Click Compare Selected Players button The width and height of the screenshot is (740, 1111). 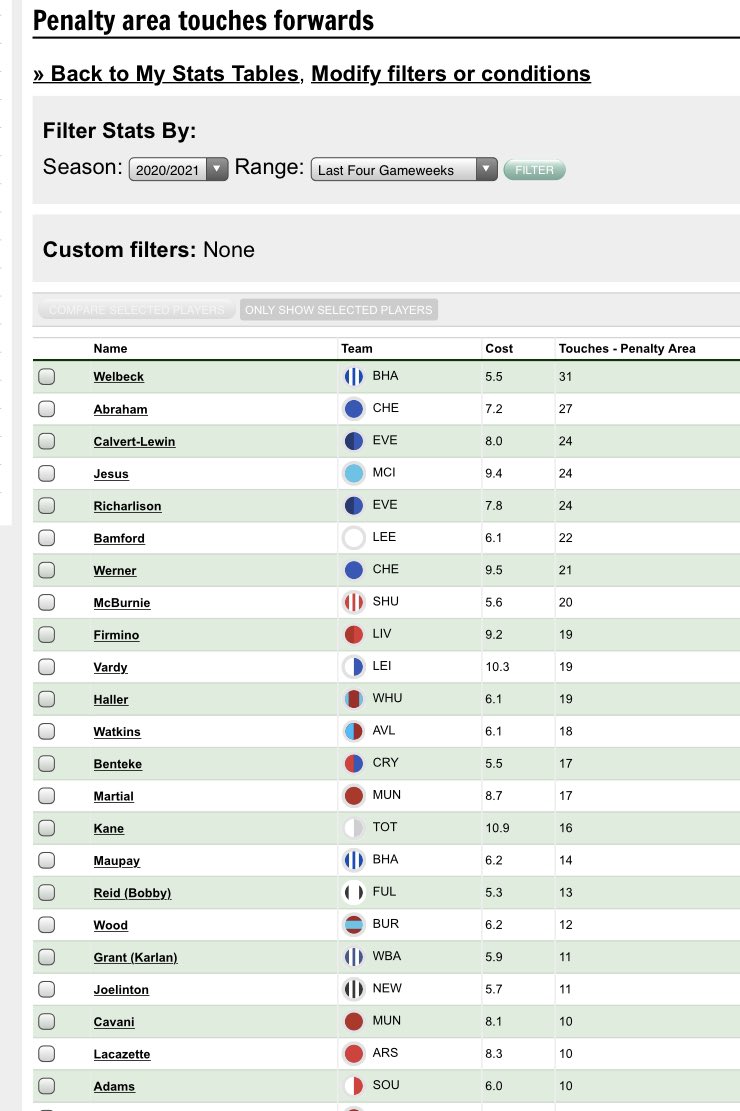point(136,310)
